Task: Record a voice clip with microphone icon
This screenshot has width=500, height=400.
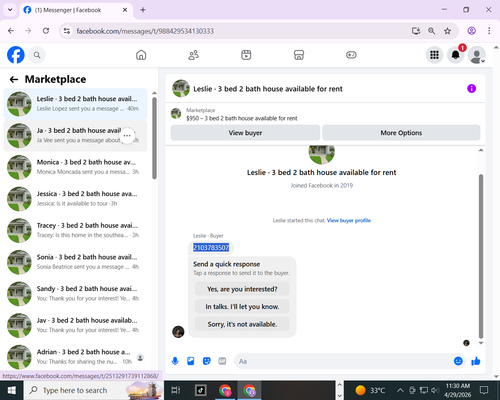Action: [x=175, y=361]
